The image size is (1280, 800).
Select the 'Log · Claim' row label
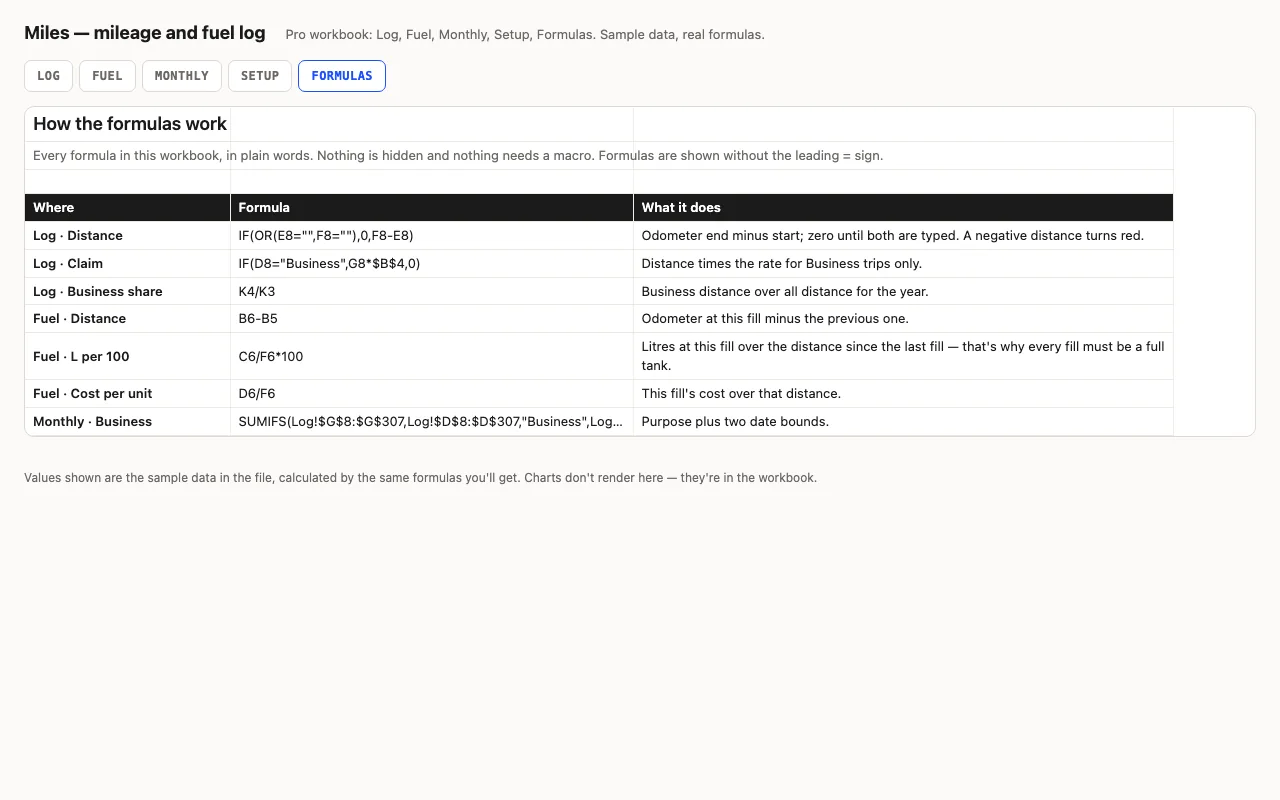pos(128,264)
